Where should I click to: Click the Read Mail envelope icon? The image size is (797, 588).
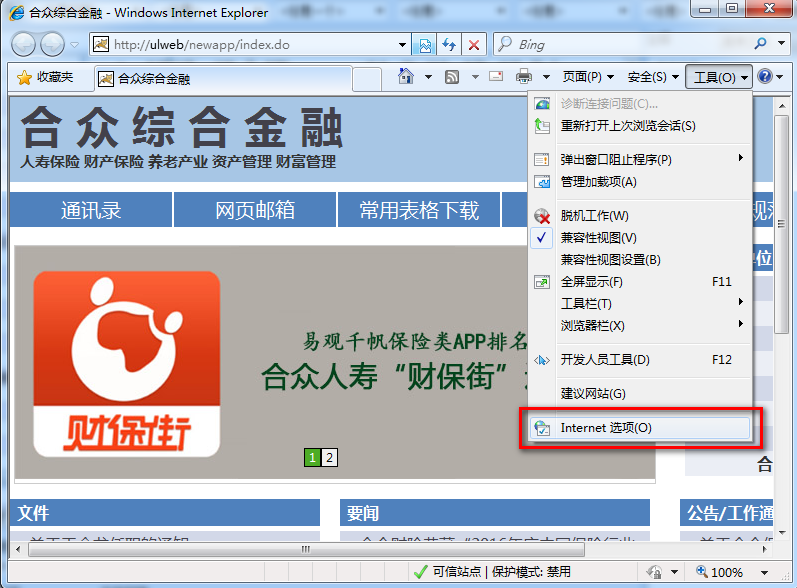click(496, 77)
